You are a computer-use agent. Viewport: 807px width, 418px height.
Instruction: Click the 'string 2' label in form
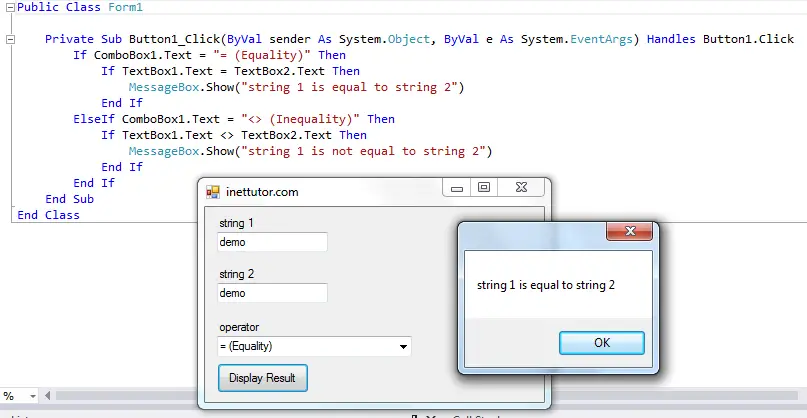(x=236, y=274)
